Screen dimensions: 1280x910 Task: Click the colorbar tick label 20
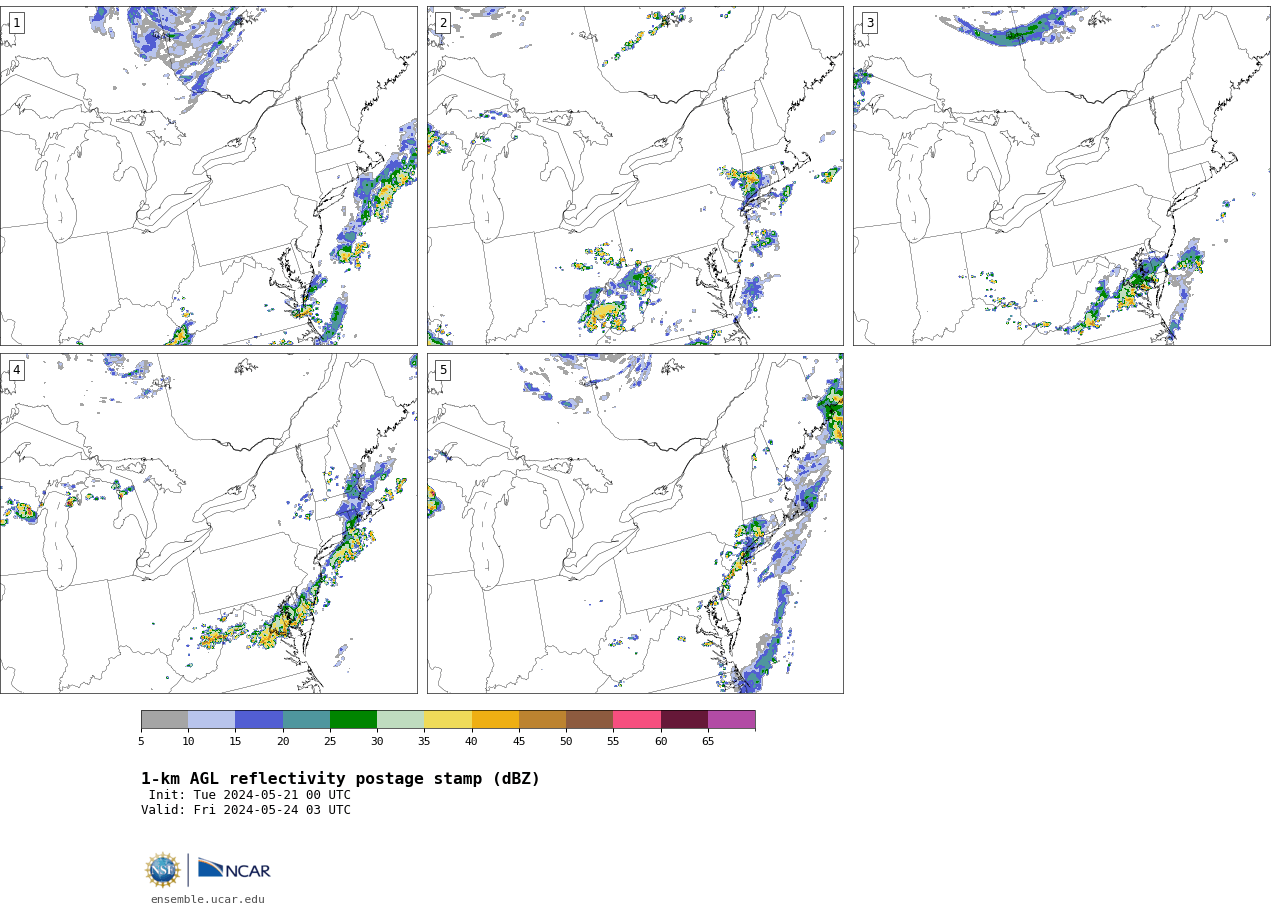pos(283,741)
